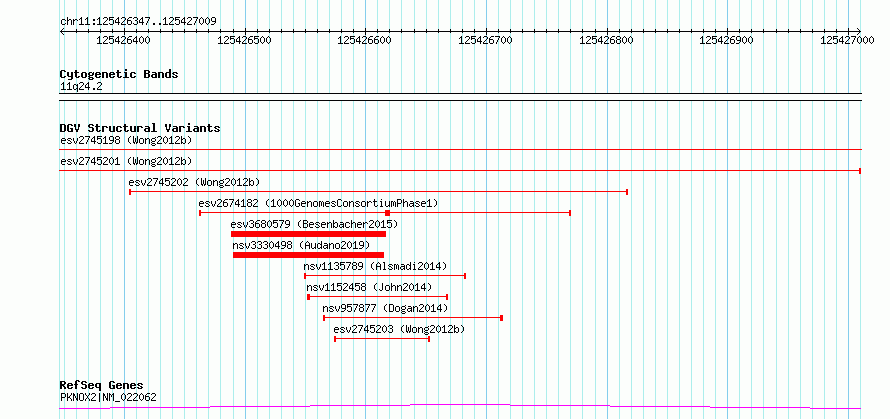Select the esv2745203 (Wong2012b) label
The image size is (890, 419).
coord(399,329)
